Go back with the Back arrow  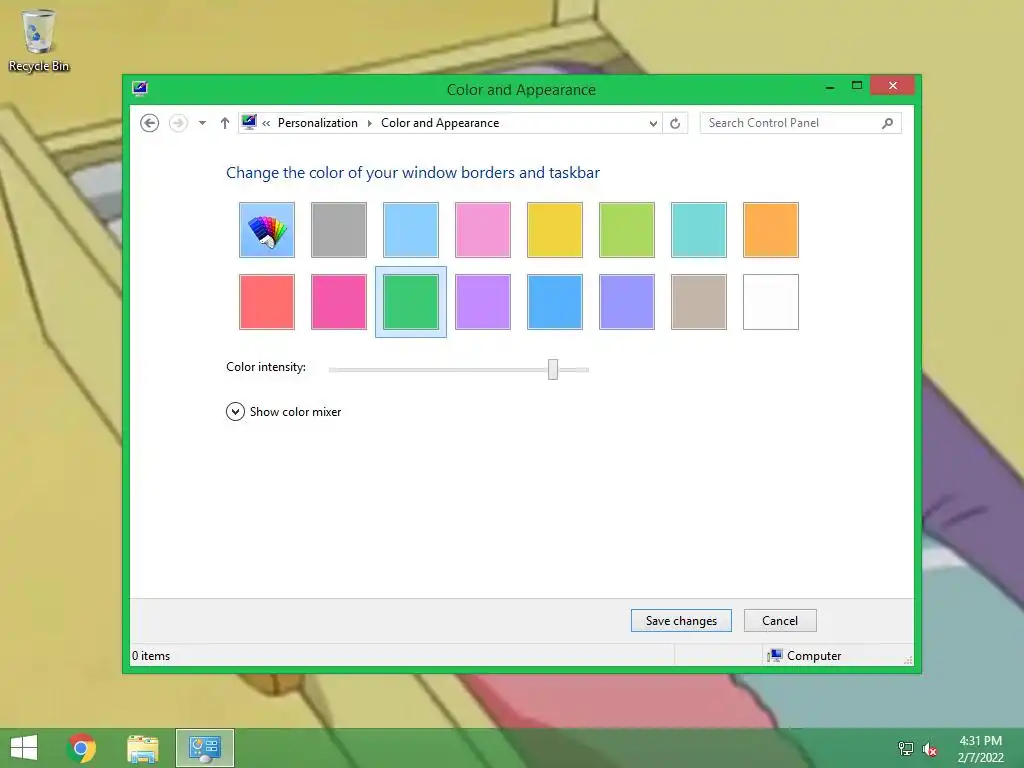pos(150,123)
